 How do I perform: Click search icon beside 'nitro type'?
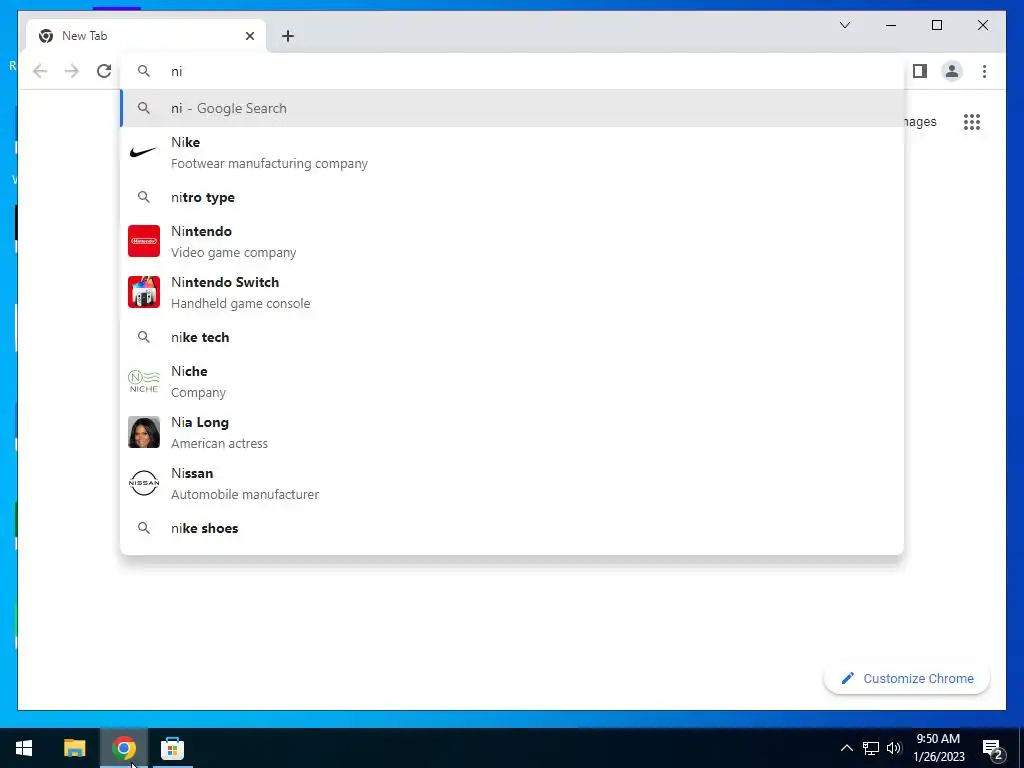pos(144,197)
